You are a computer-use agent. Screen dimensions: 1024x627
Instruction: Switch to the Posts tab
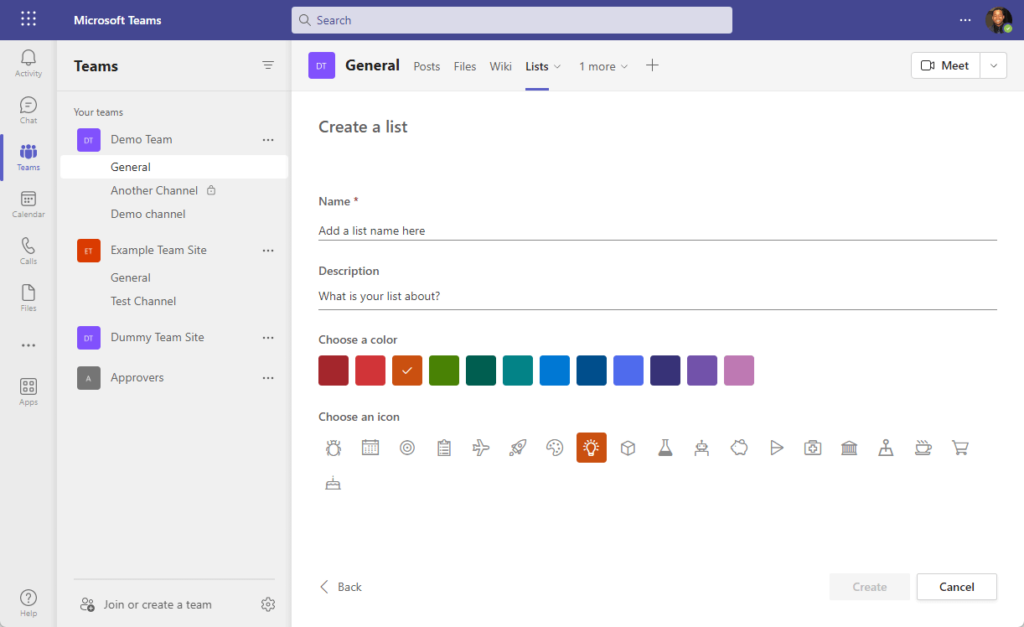coord(426,67)
